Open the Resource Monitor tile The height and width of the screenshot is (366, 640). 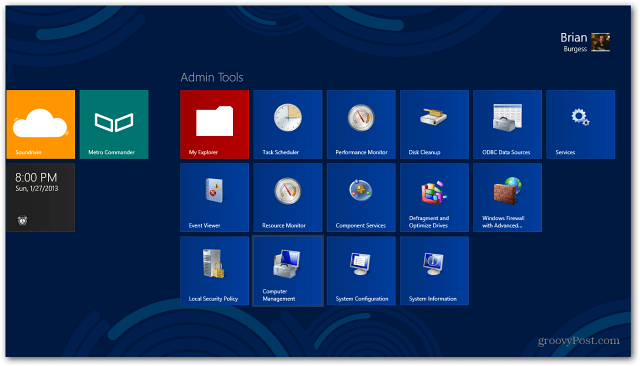(288, 197)
